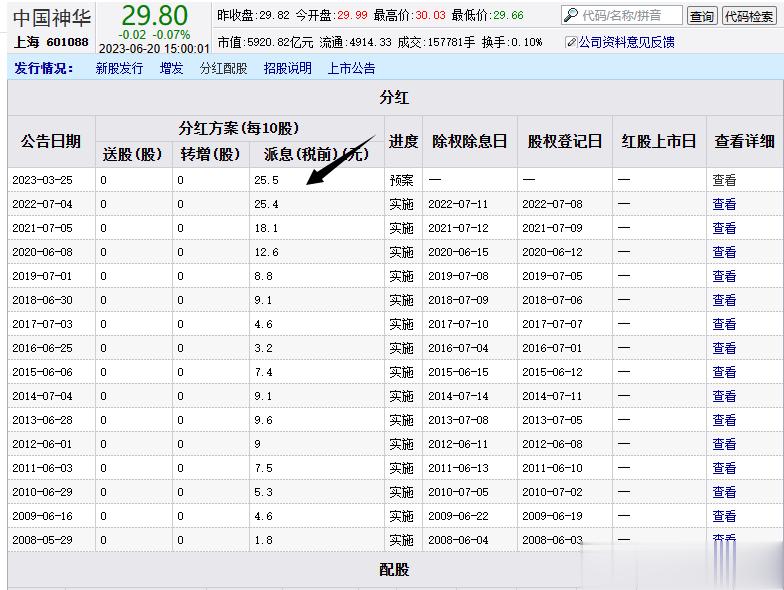The image size is (784, 590).
Task: Click the 中国神华 stock name
Action: tap(52, 18)
